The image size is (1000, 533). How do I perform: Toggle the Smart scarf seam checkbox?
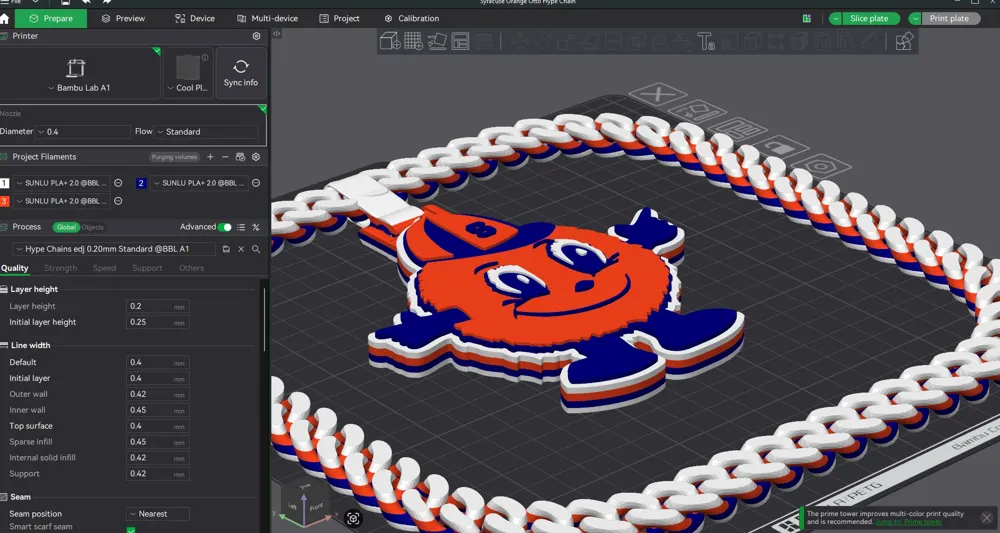(131, 529)
